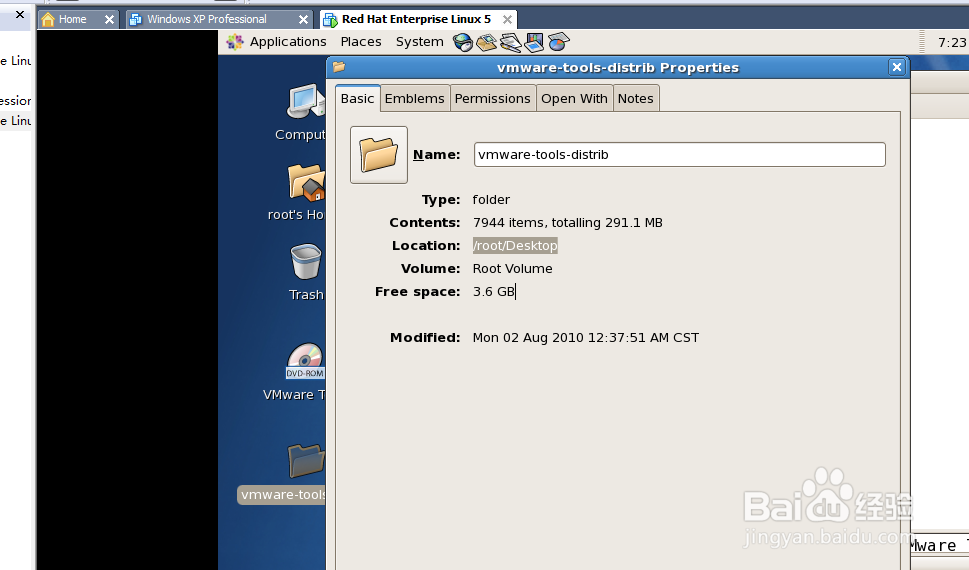Close the VMware sidebar panel

(x=20, y=14)
